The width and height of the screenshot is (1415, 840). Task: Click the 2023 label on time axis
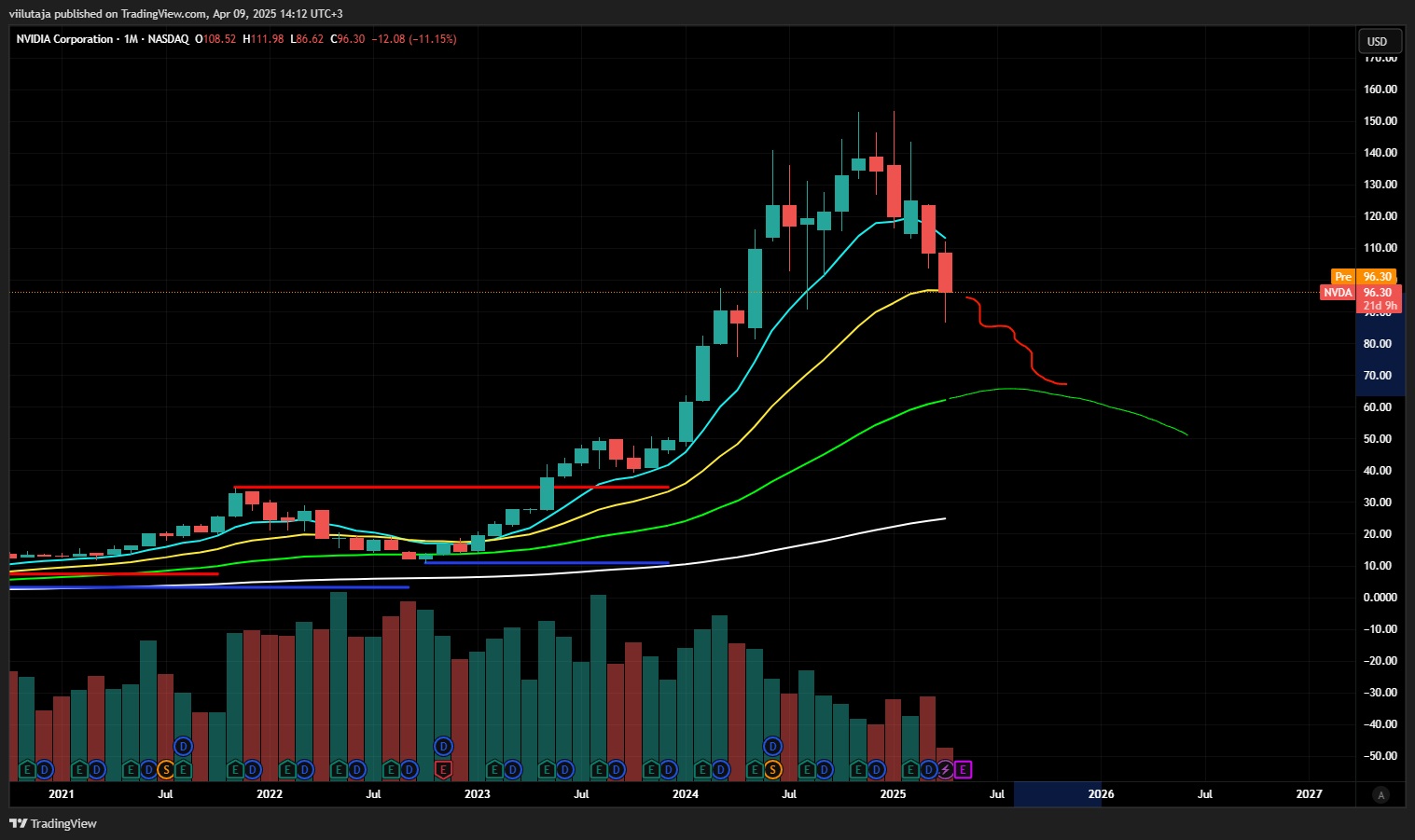point(477,794)
